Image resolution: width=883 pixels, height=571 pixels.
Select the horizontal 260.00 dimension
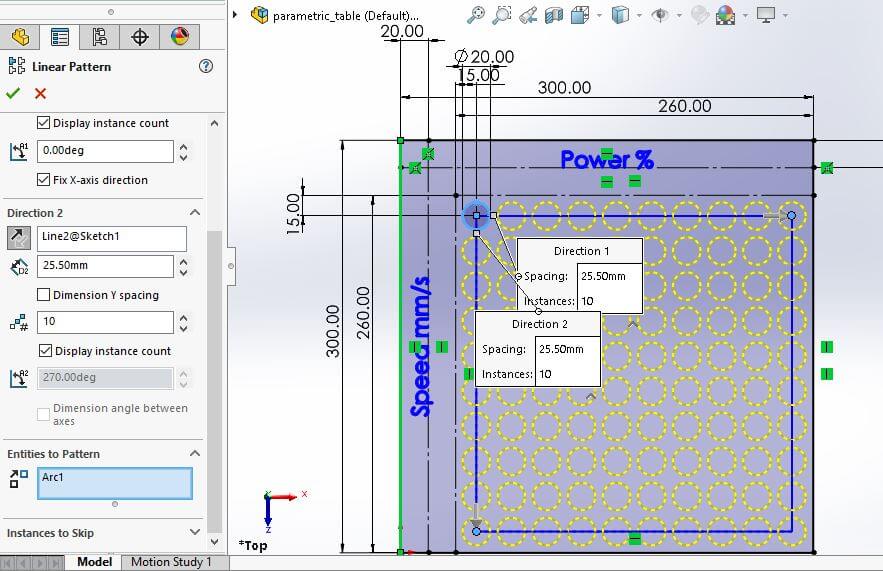685,106
